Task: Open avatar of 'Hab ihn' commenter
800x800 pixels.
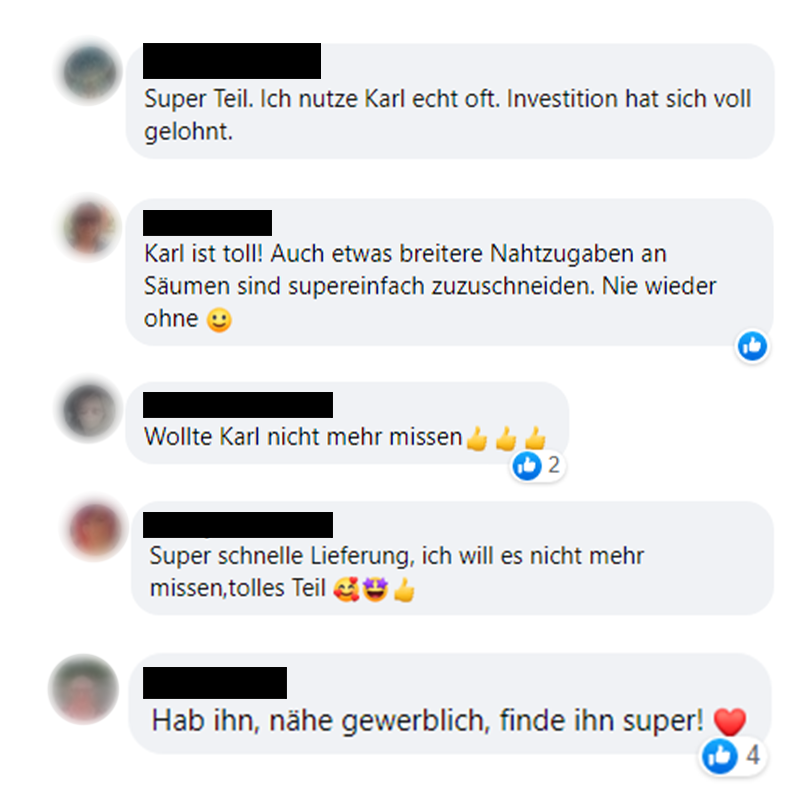Action: click(x=84, y=689)
